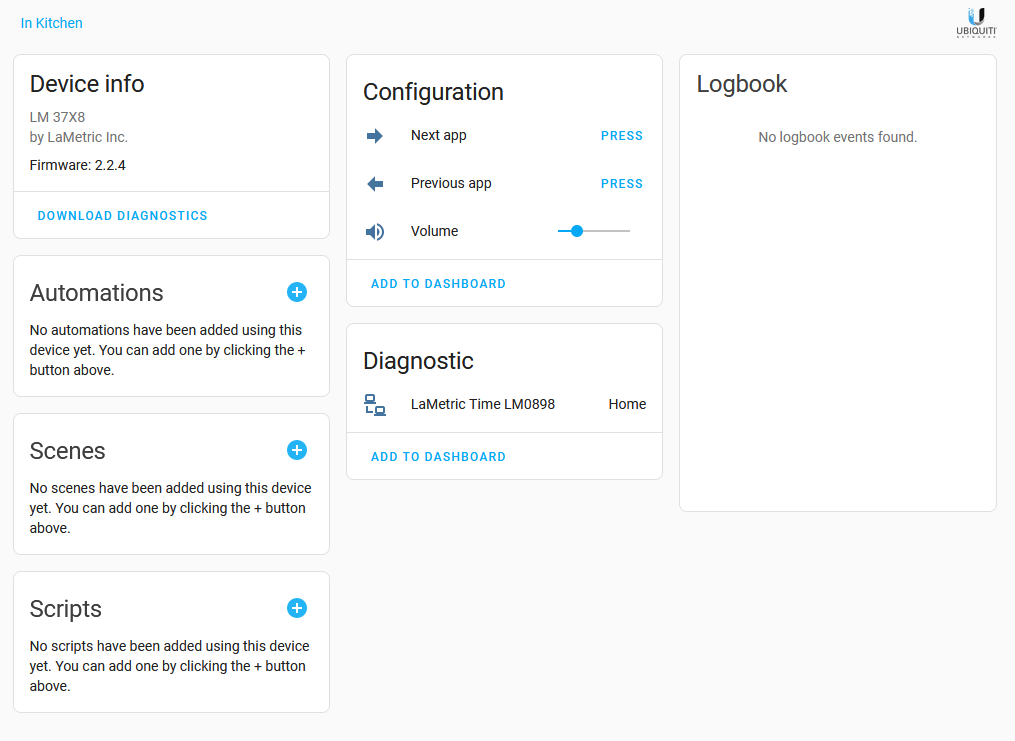Download diagnostics for the device
Screen dimensions: 1015x741
pos(122,216)
